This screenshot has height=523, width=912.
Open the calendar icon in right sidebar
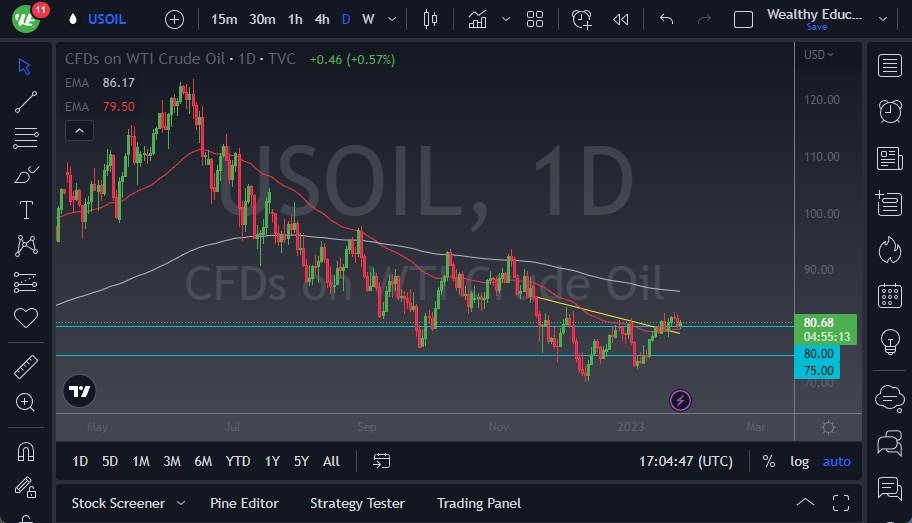point(889,296)
